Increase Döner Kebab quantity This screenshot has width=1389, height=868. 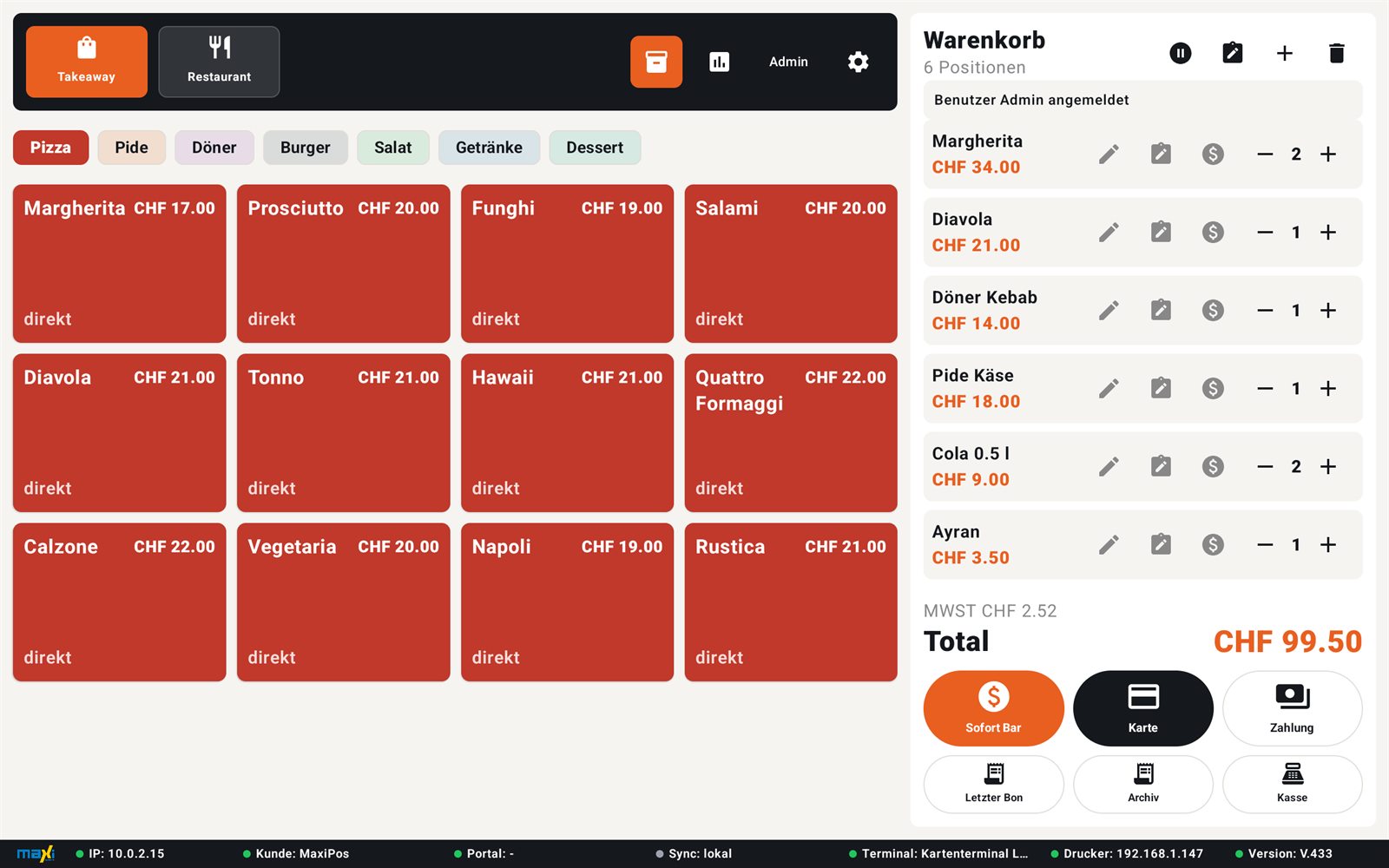(1328, 311)
